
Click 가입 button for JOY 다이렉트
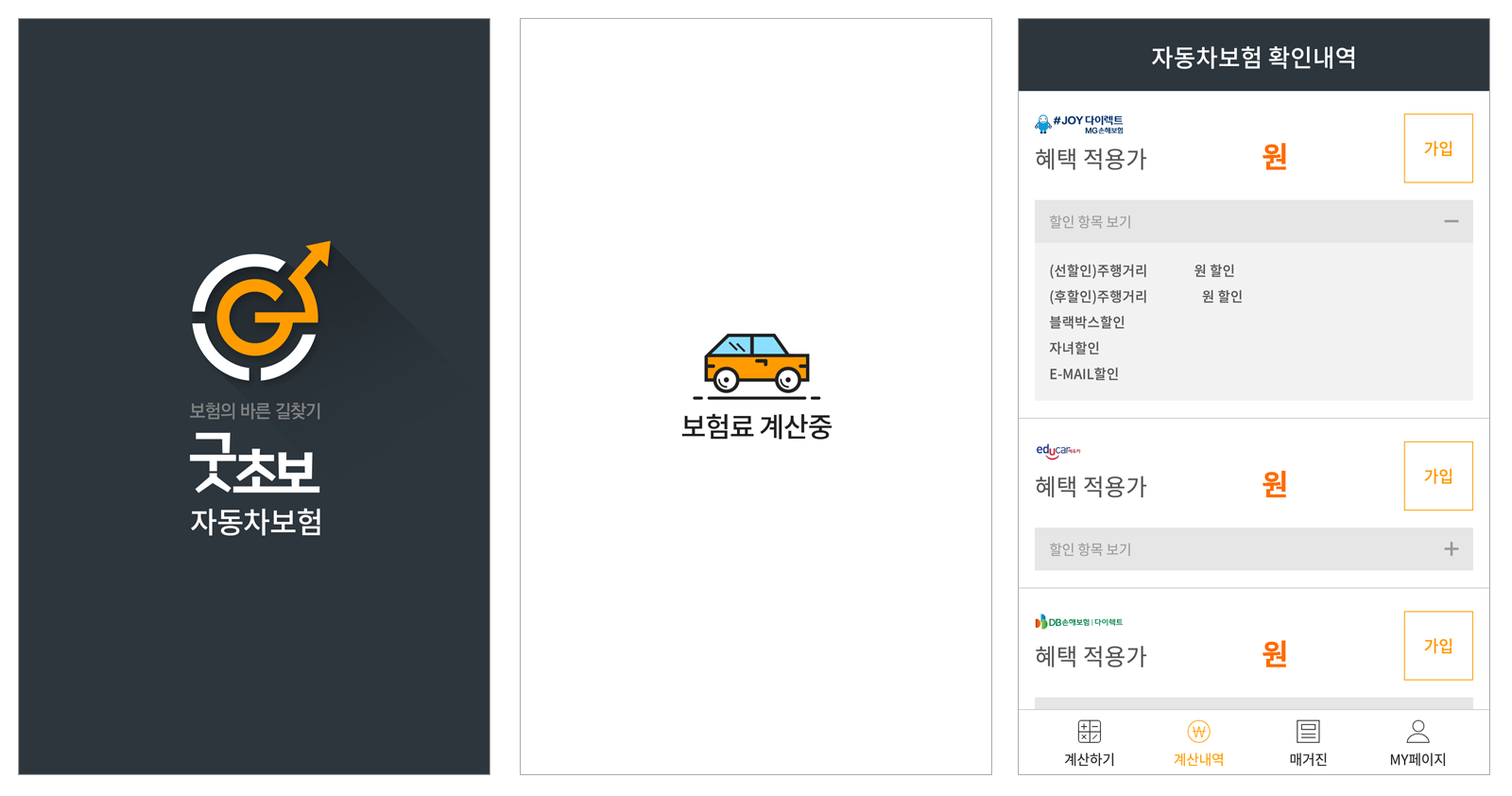coord(1438,148)
